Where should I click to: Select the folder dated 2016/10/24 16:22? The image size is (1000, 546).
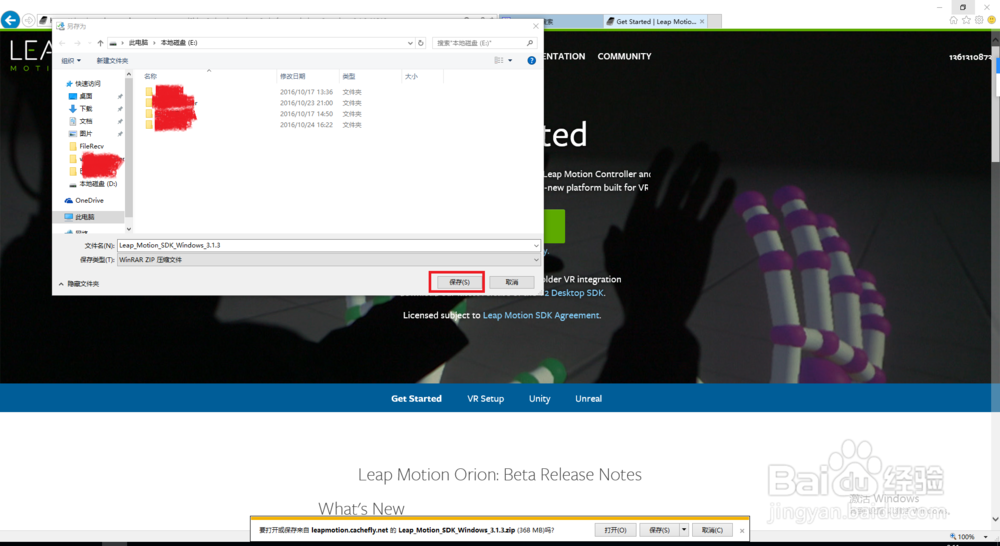(x=255, y=125)
